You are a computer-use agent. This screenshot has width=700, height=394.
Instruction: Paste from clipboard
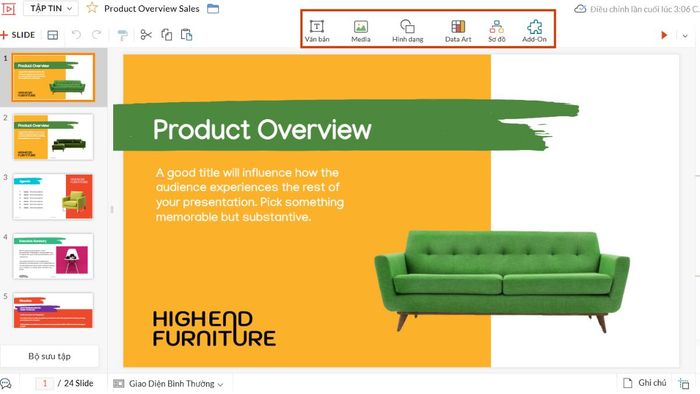coord(187,35)
